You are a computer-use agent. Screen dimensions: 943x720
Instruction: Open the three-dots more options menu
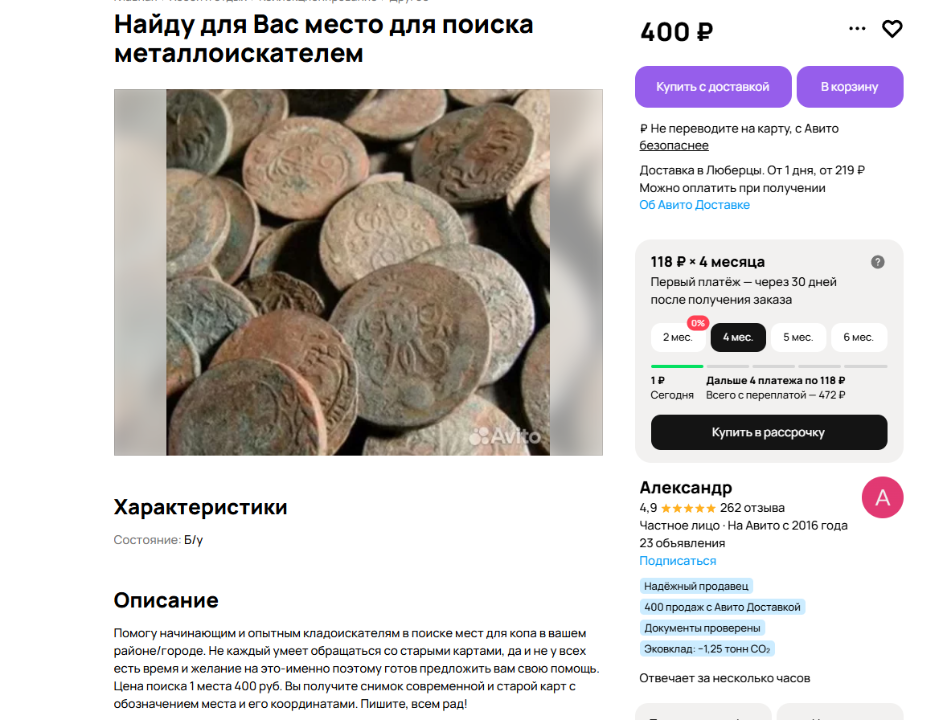point(857,28)
